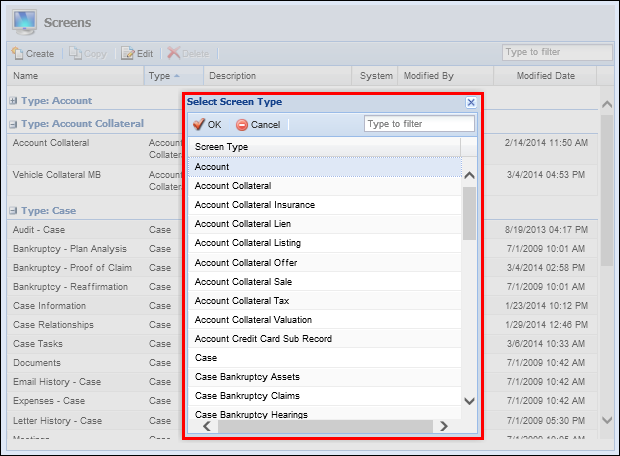Close the Select Screen Type dialog

pyautogui.click(x=471, y=102)
